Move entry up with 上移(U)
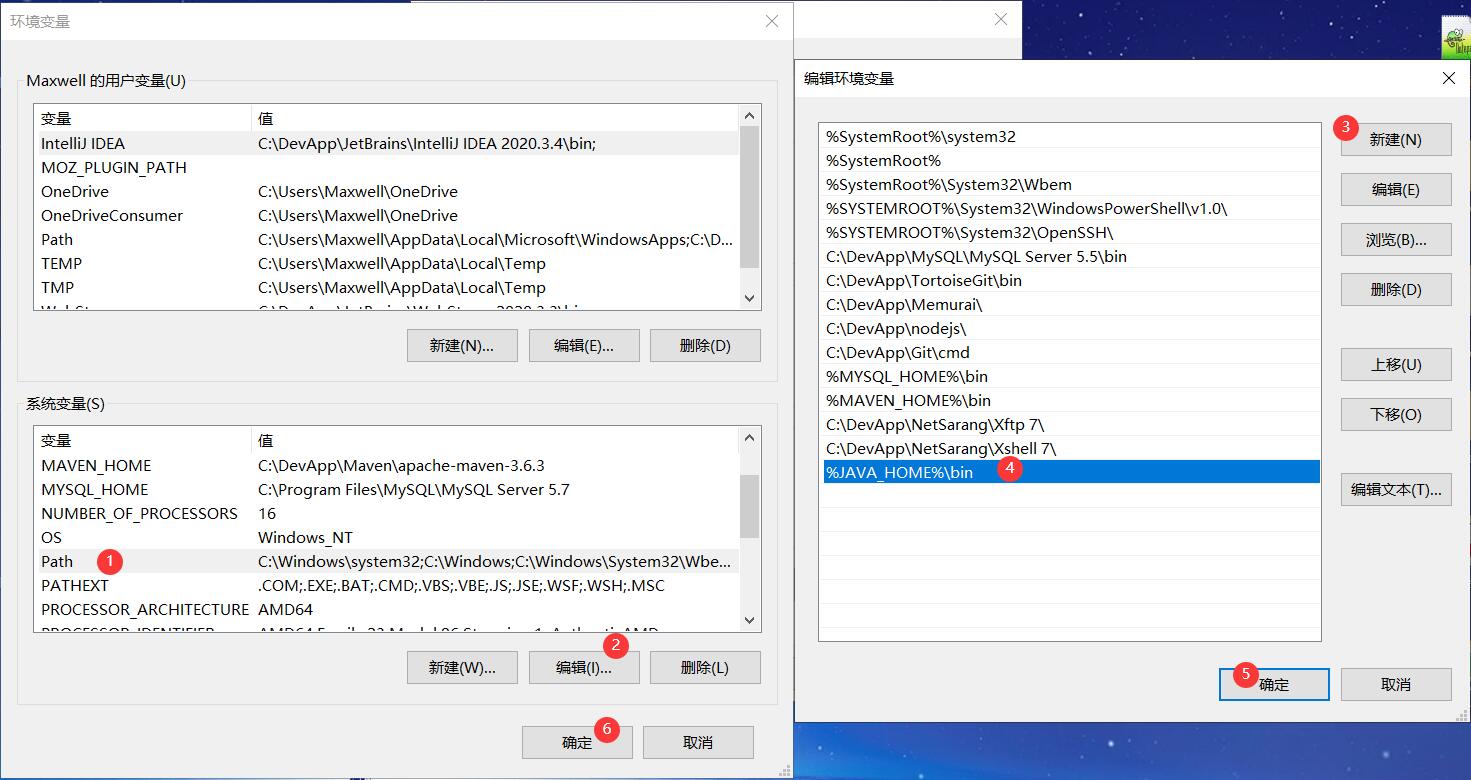 (x=1396, y=365)
